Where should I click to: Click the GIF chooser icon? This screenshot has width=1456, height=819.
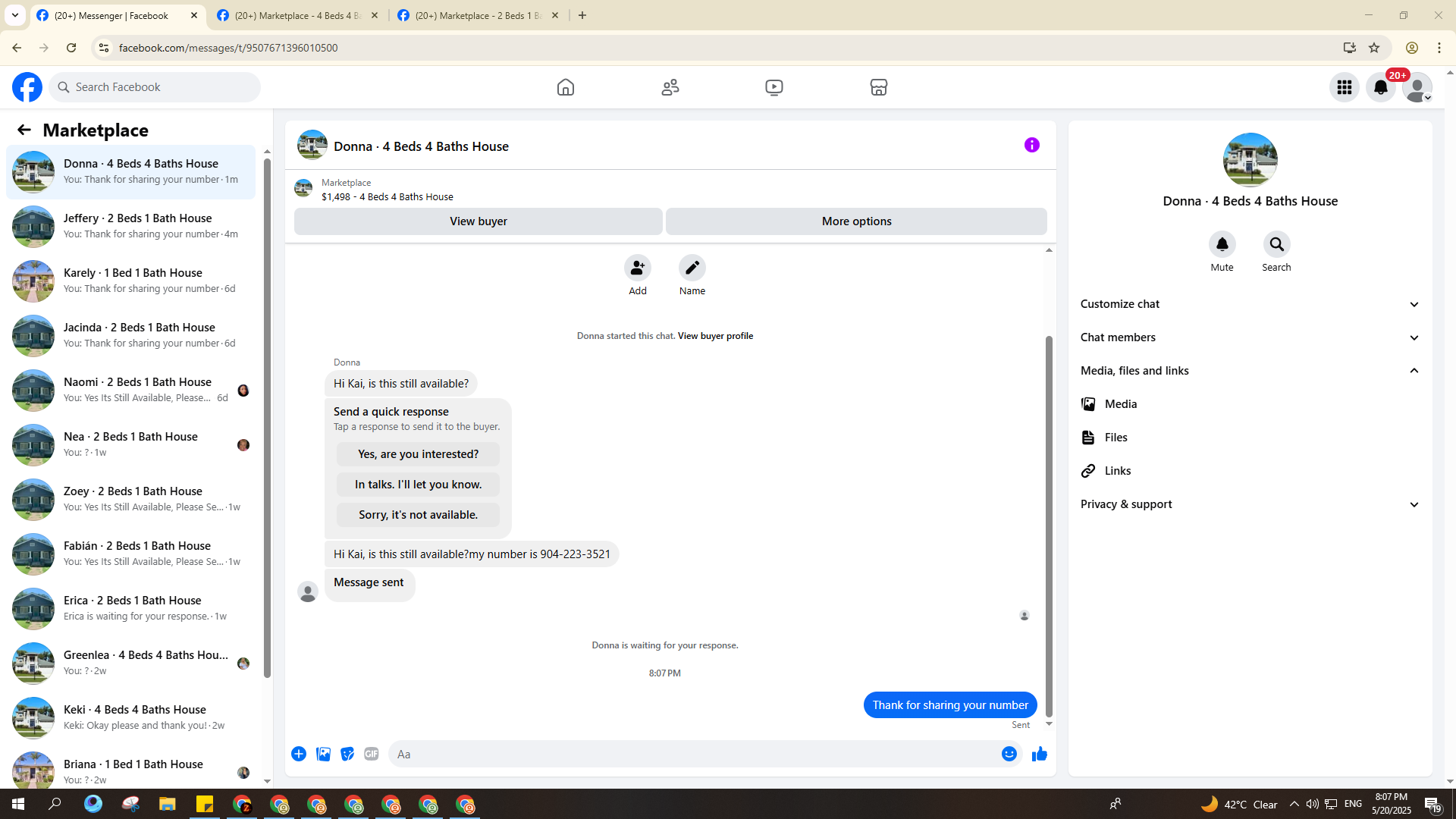click(371, 754)
